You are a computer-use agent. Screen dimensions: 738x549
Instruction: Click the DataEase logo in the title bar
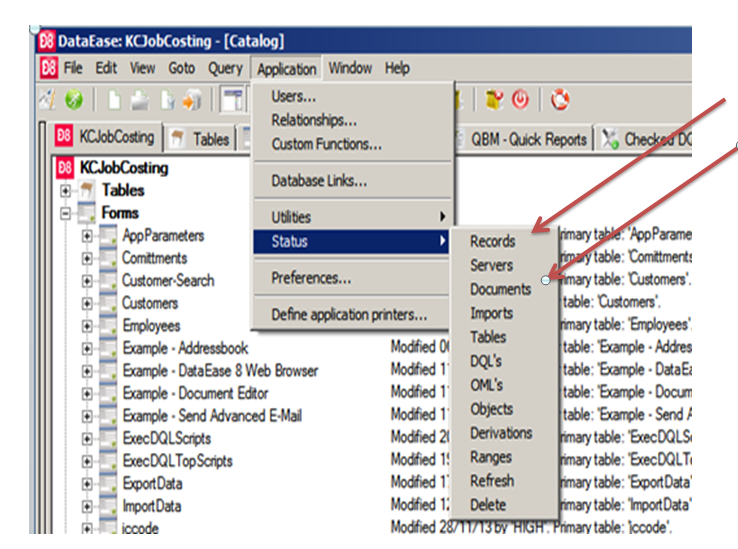tap(46, 41)
